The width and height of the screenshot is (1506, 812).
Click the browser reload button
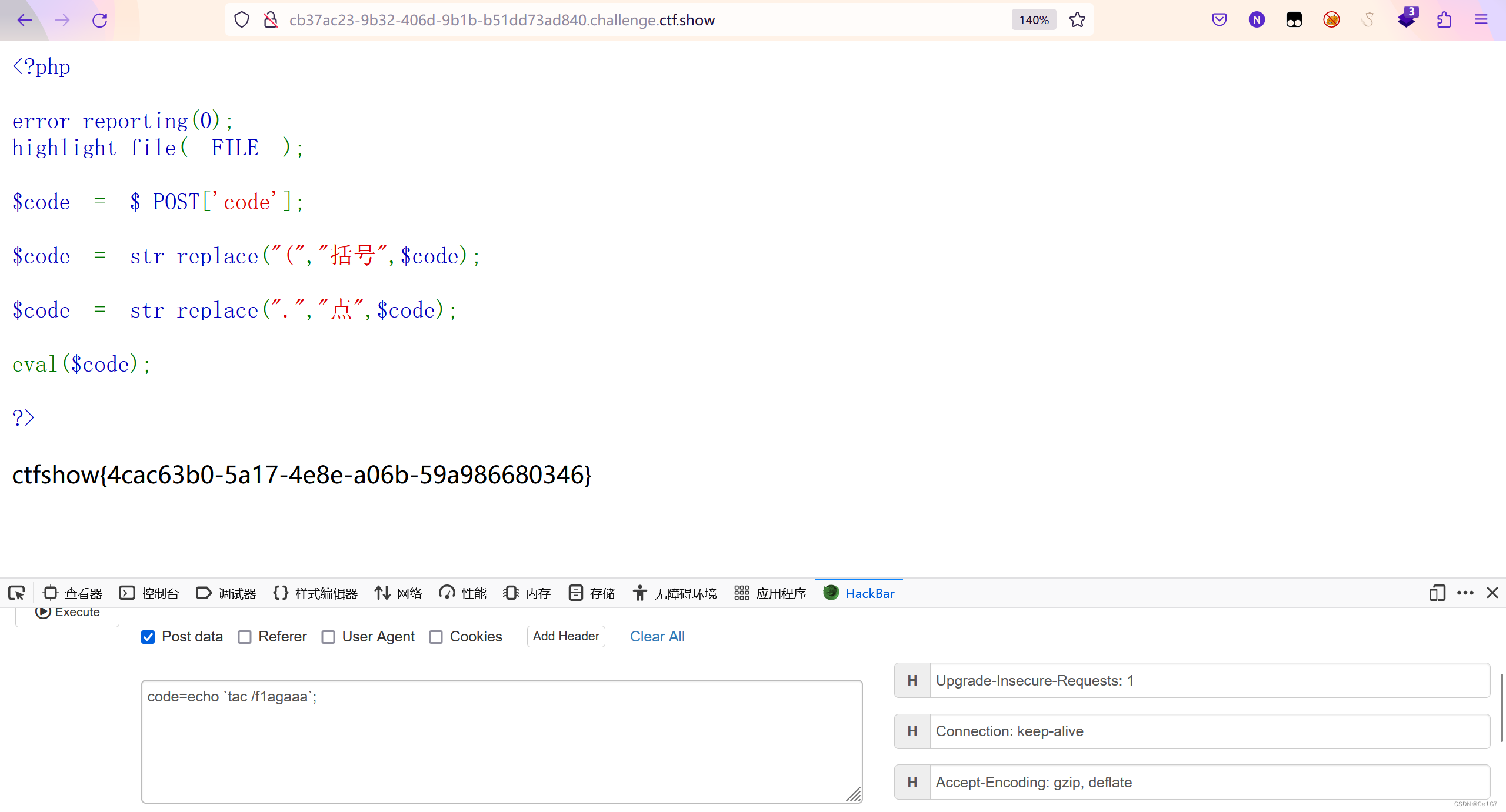pyautogui.click(x=100, y=20)
